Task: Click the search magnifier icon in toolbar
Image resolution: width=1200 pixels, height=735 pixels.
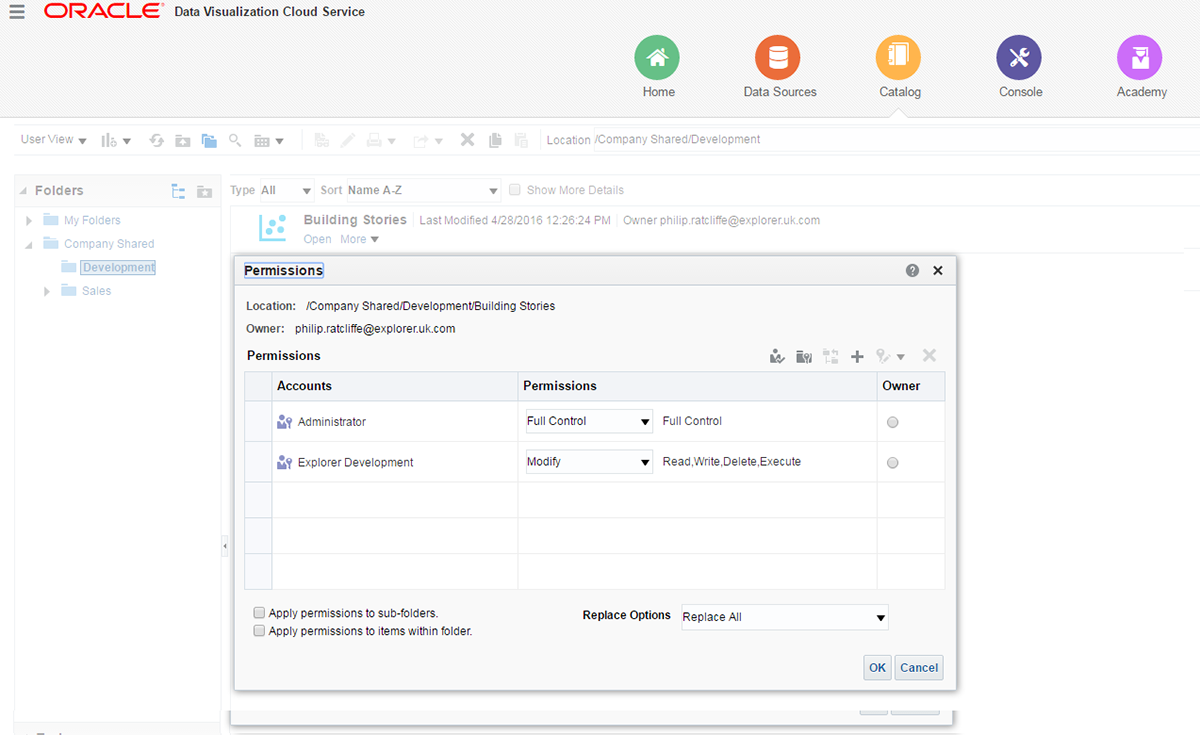Action: pos(236,141)
